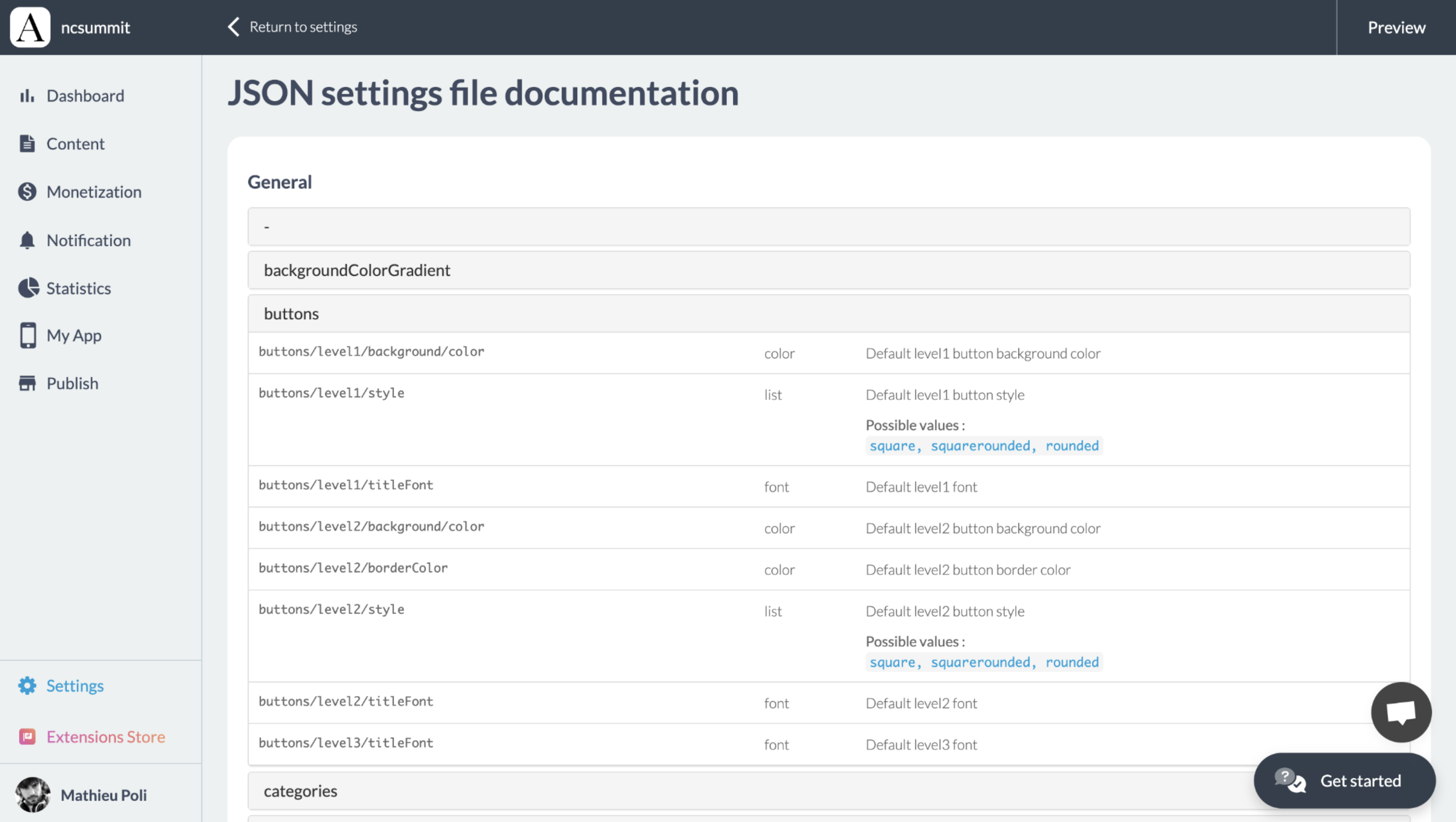
Task: Click the Preview button
Action: coord(1396,27)
